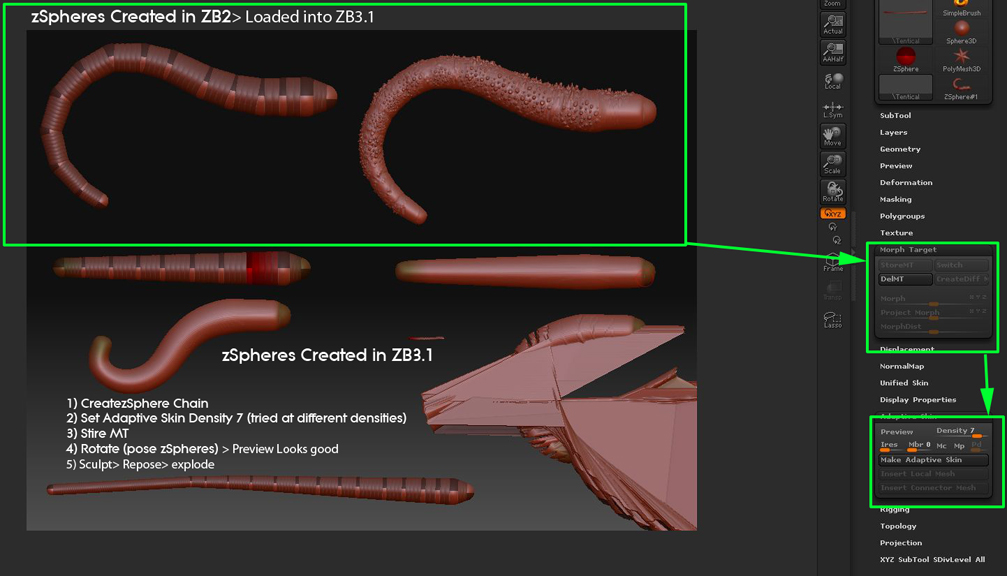
Task: Toggle the orange XYZ rotation mode button
Action: pyautogui.click(x=833, y=213)
